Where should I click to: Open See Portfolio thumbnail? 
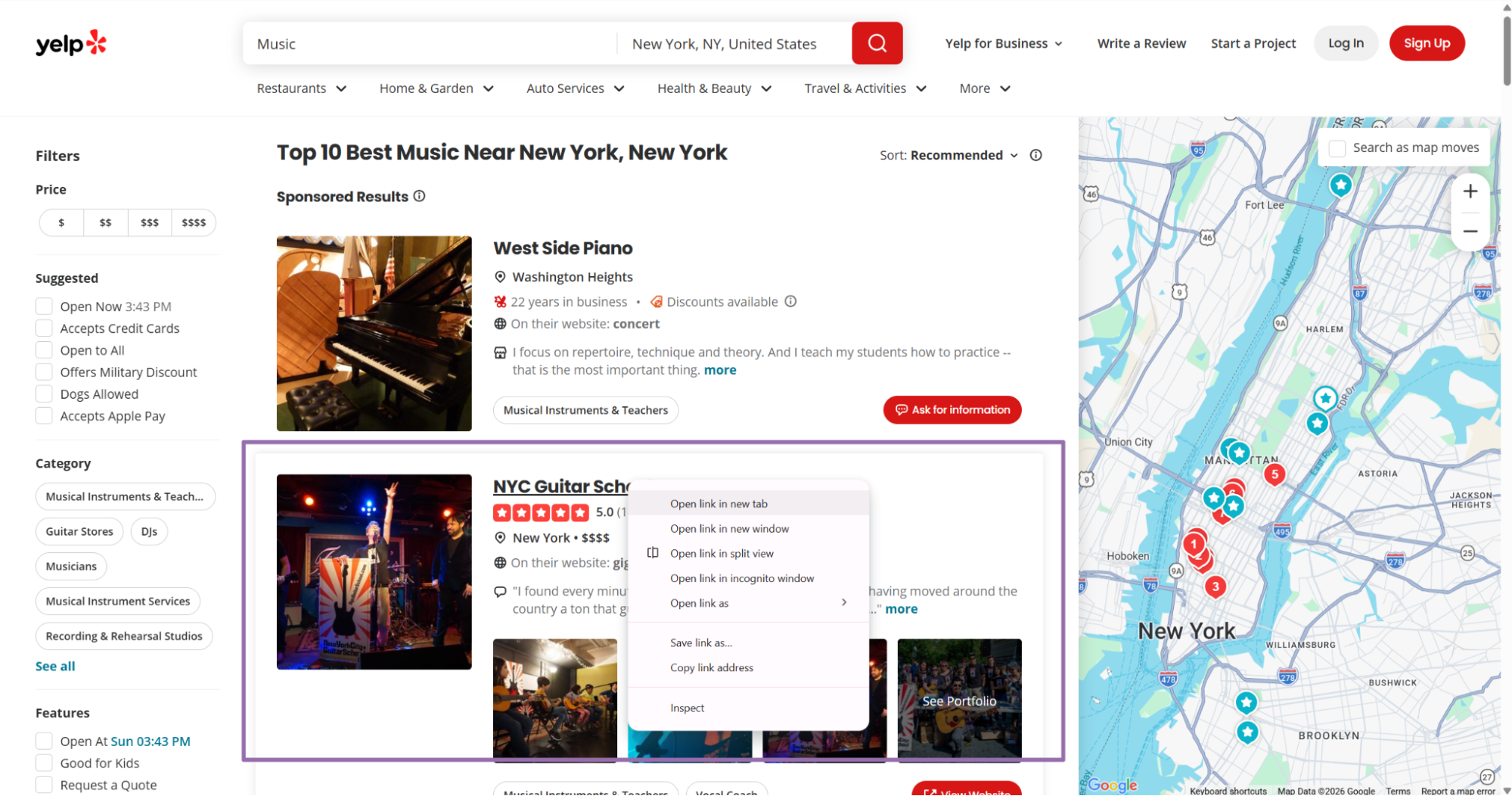[x=959, y=699]
